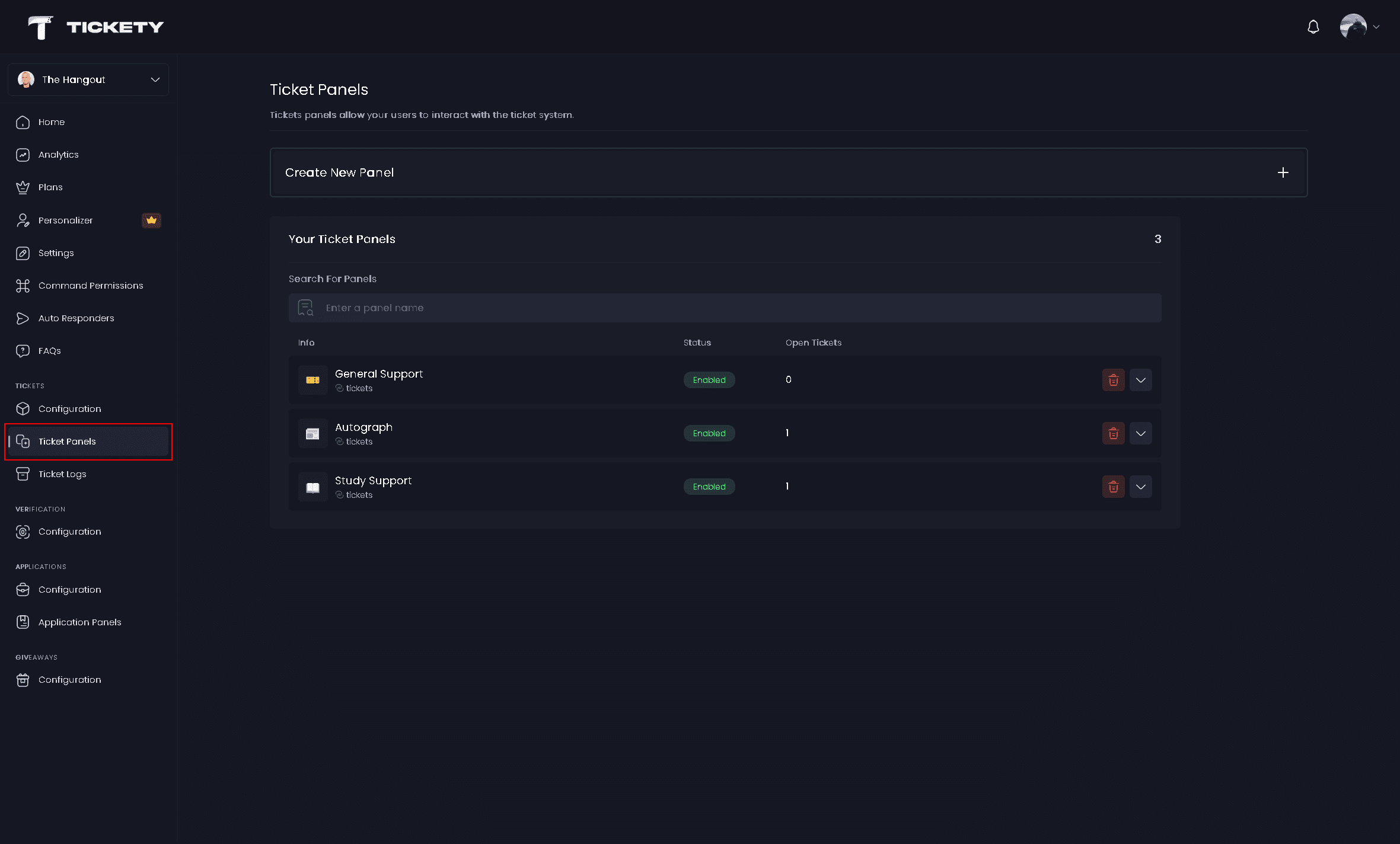Image resolution: width=1400 pixels, height=844 pixels.
Task: Open the server selector for The Hangout
Action: (x=88, y=79)
